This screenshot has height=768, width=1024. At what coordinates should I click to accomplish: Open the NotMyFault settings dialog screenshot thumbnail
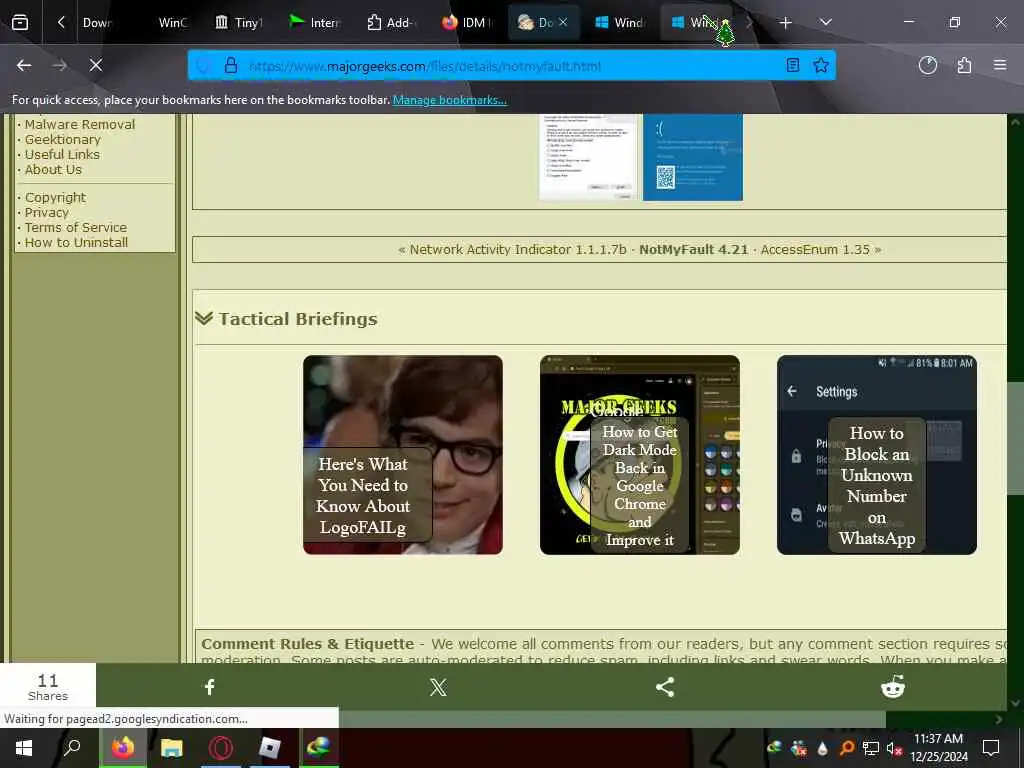click(587, 157)
